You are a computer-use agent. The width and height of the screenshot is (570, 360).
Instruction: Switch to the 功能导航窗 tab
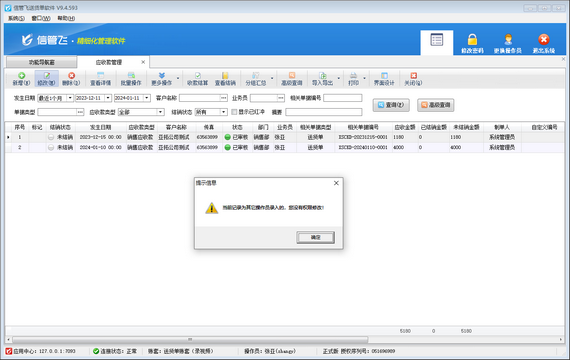[41, 62]
